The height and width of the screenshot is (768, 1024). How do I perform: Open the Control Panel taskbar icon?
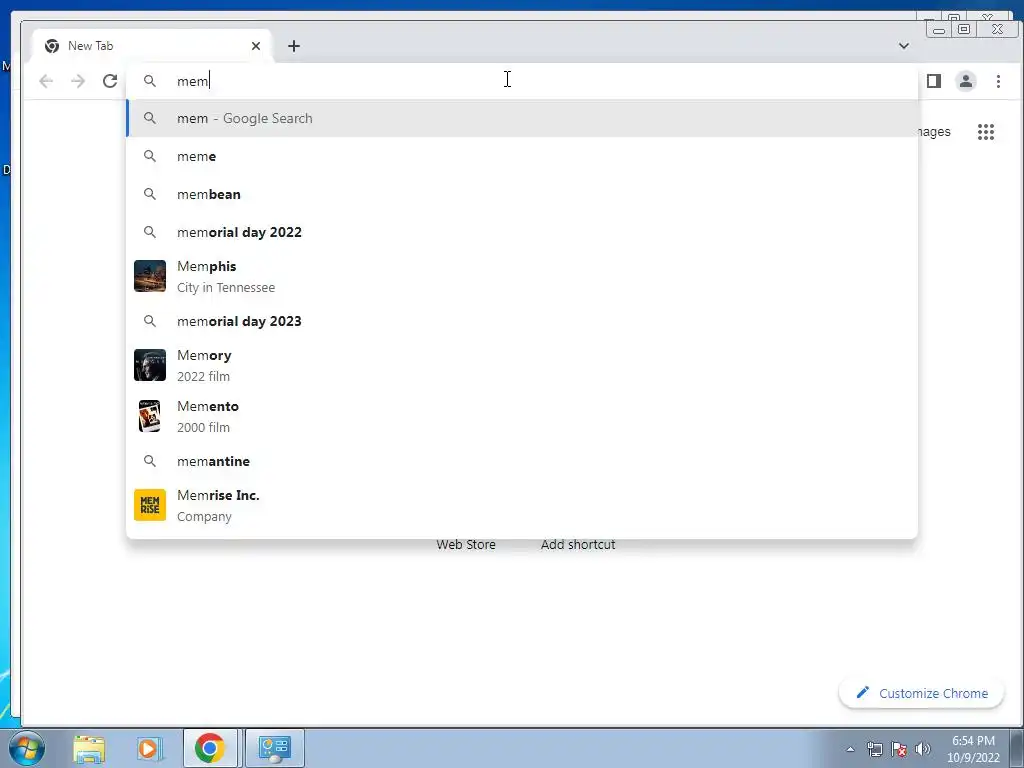pyautogui.click(x=275, y=748)
